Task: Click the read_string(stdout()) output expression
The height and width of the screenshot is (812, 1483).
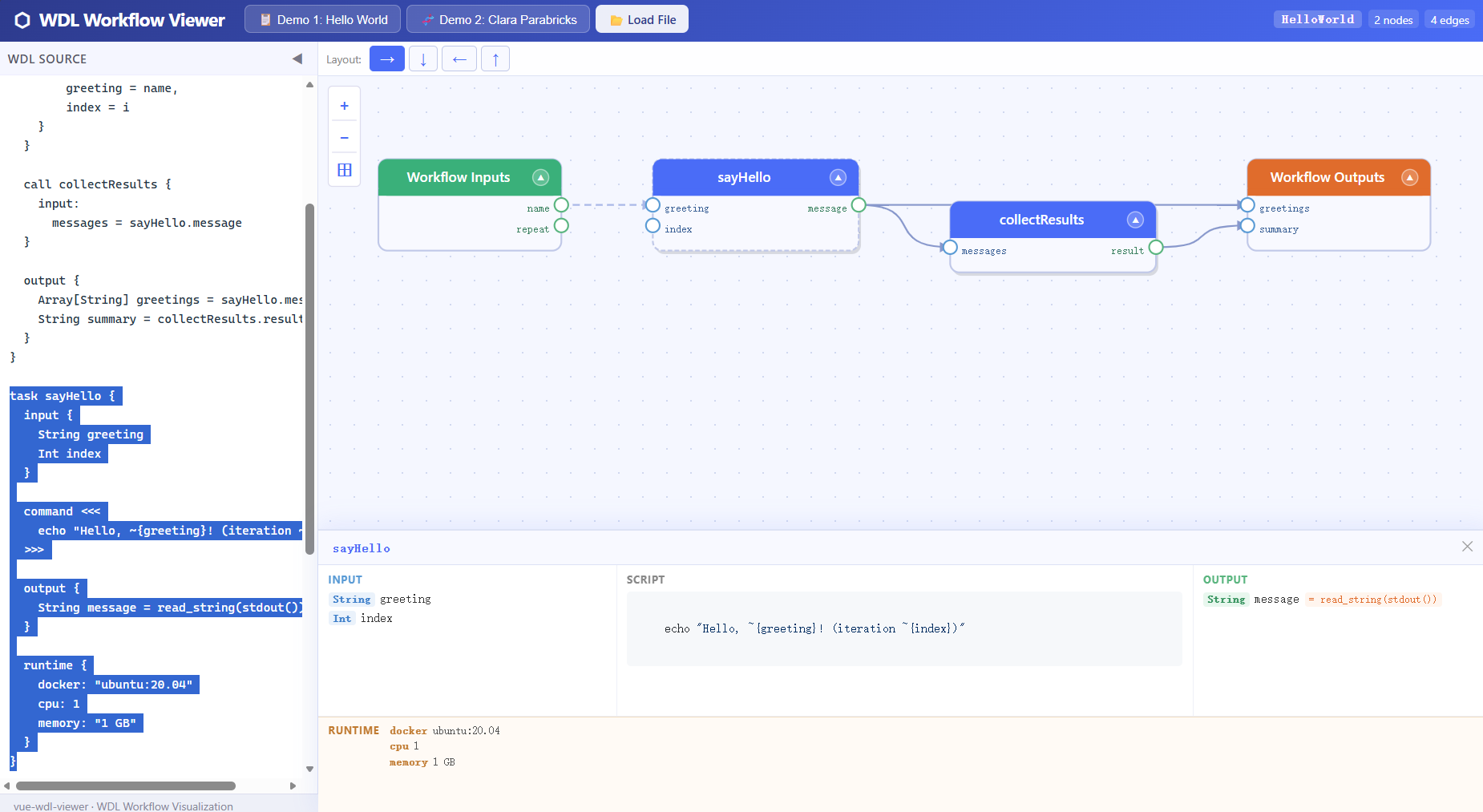Action: coord(1374,600)
